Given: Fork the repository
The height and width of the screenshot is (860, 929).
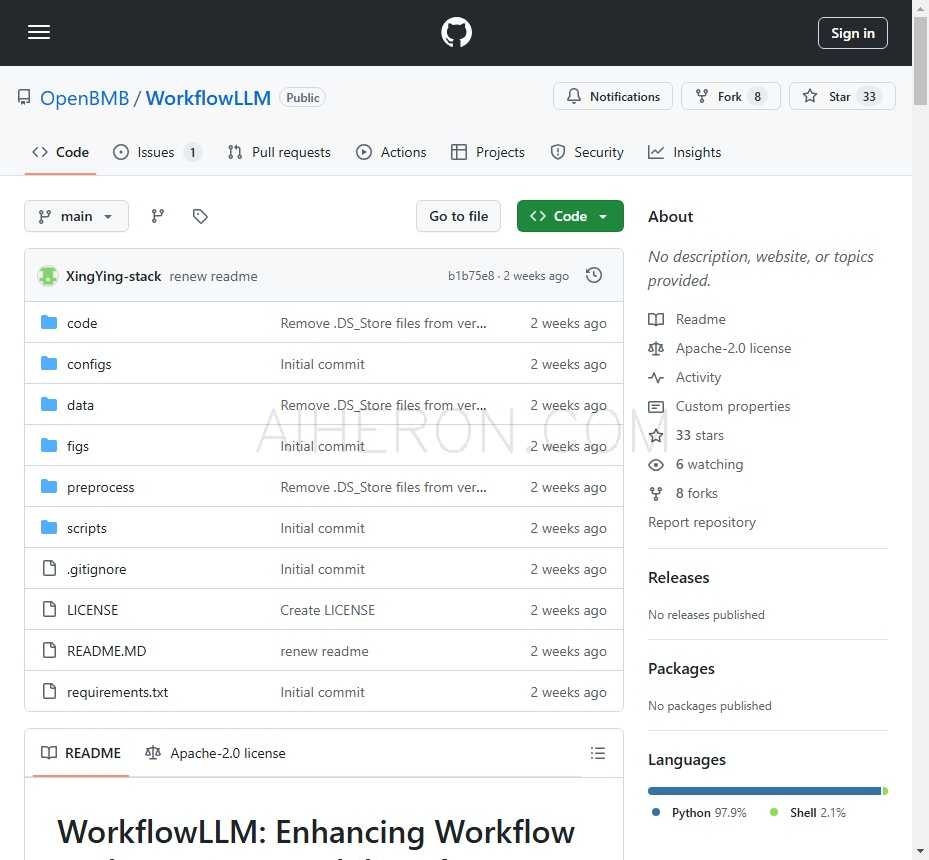Looking at the screenshot, I should coord(731,97).
